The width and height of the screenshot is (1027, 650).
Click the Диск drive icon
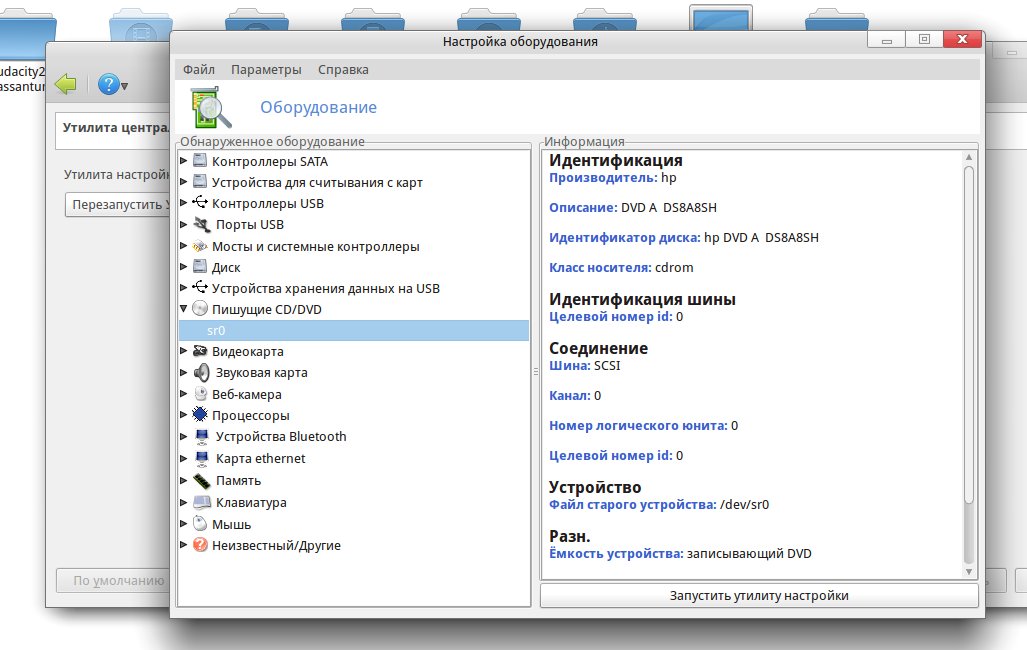(x=200, y=267)
